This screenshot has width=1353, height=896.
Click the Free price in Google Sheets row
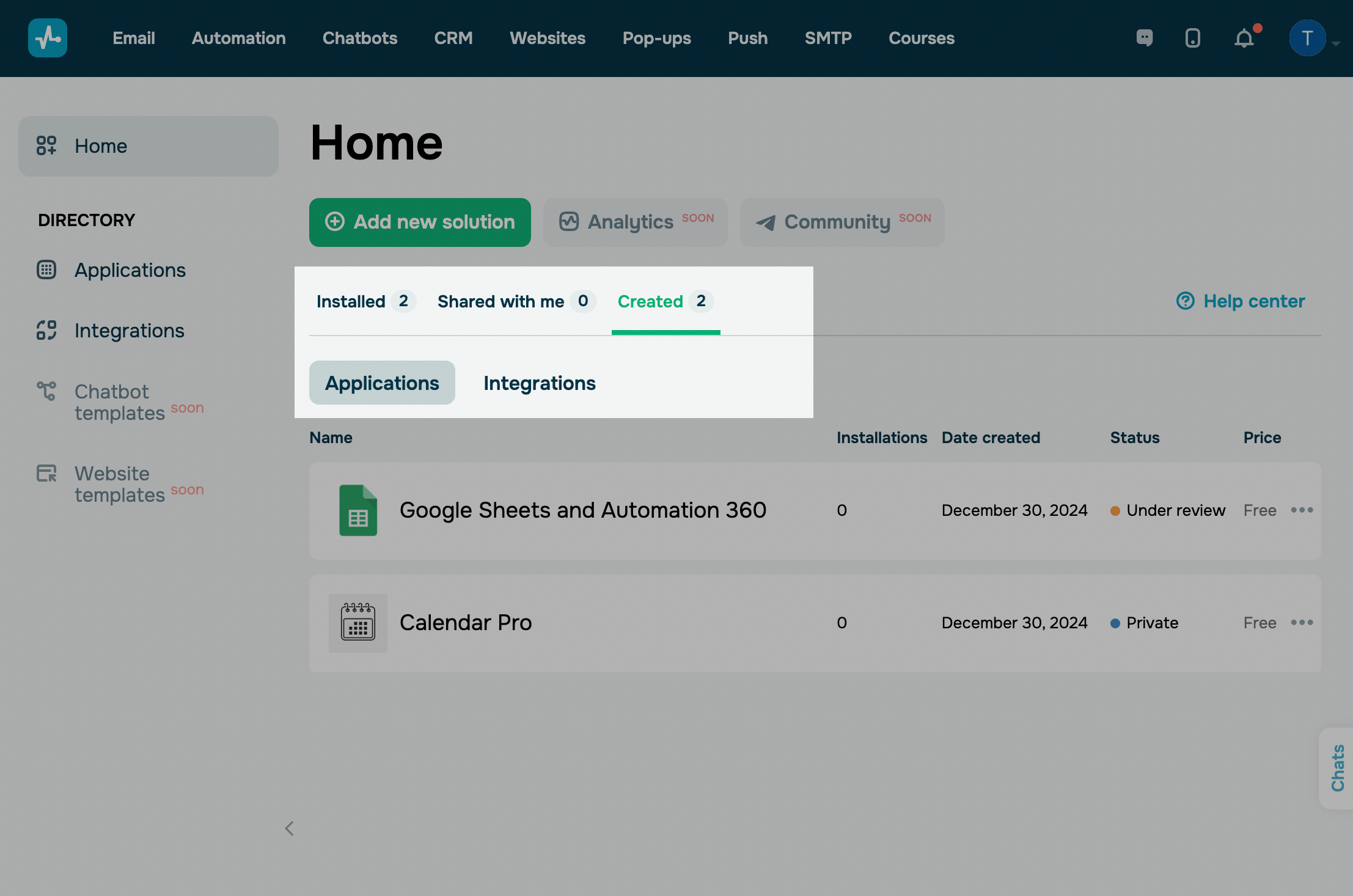point(1260,510)
